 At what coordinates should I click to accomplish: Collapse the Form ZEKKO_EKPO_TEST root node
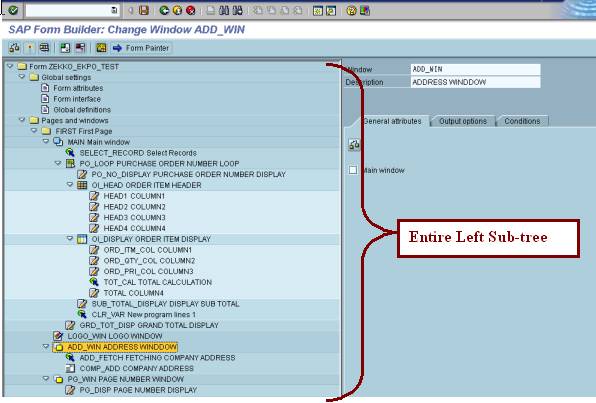coord(10,66)
